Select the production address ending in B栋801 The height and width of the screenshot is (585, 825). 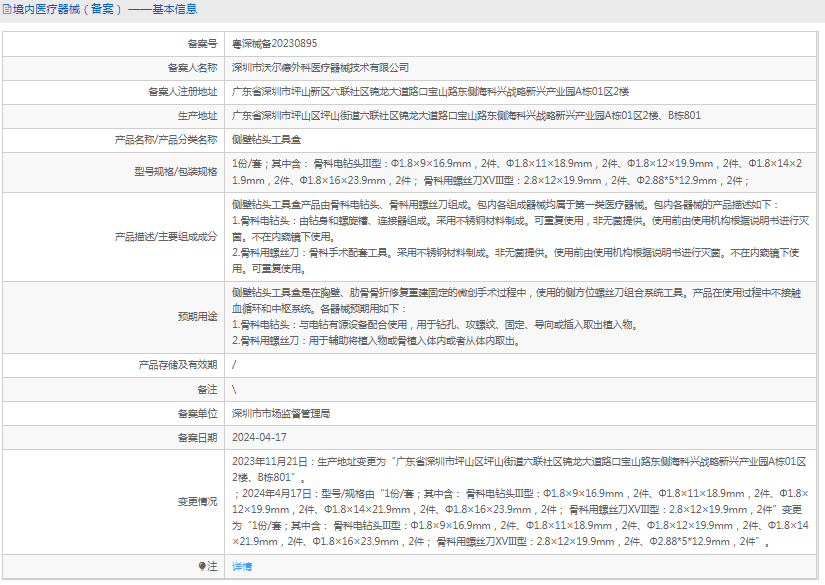pos(467,116)
